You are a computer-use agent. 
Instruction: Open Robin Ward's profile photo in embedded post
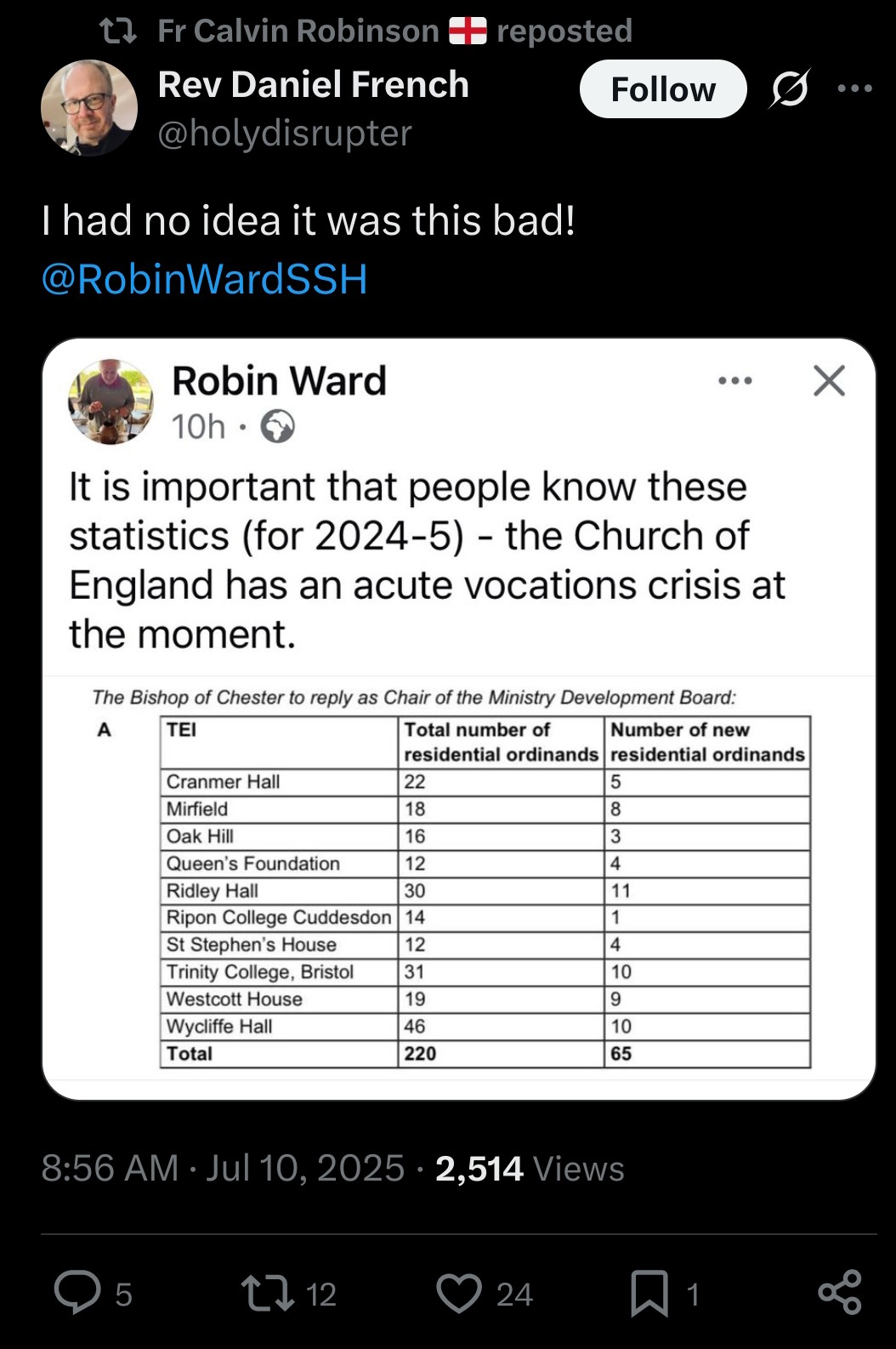coord(111,401)
